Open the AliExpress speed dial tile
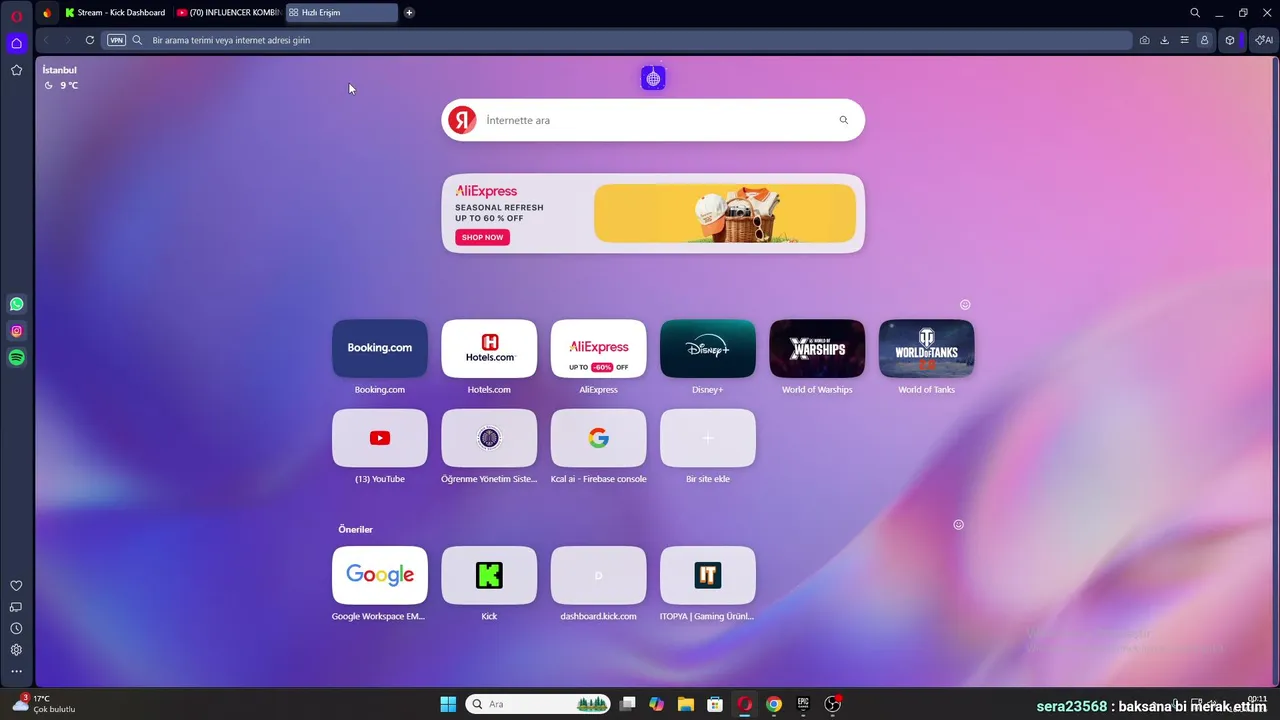 pos(598,348)
